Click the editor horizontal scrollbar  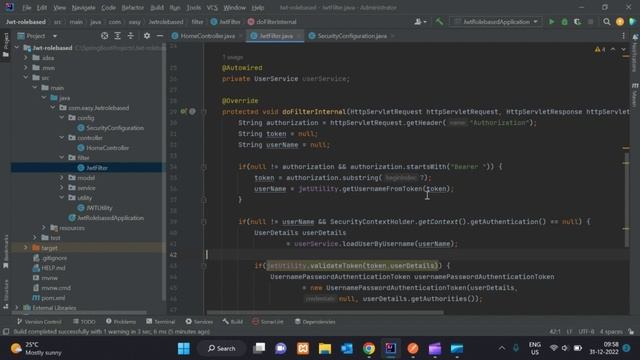coord(325,313)
